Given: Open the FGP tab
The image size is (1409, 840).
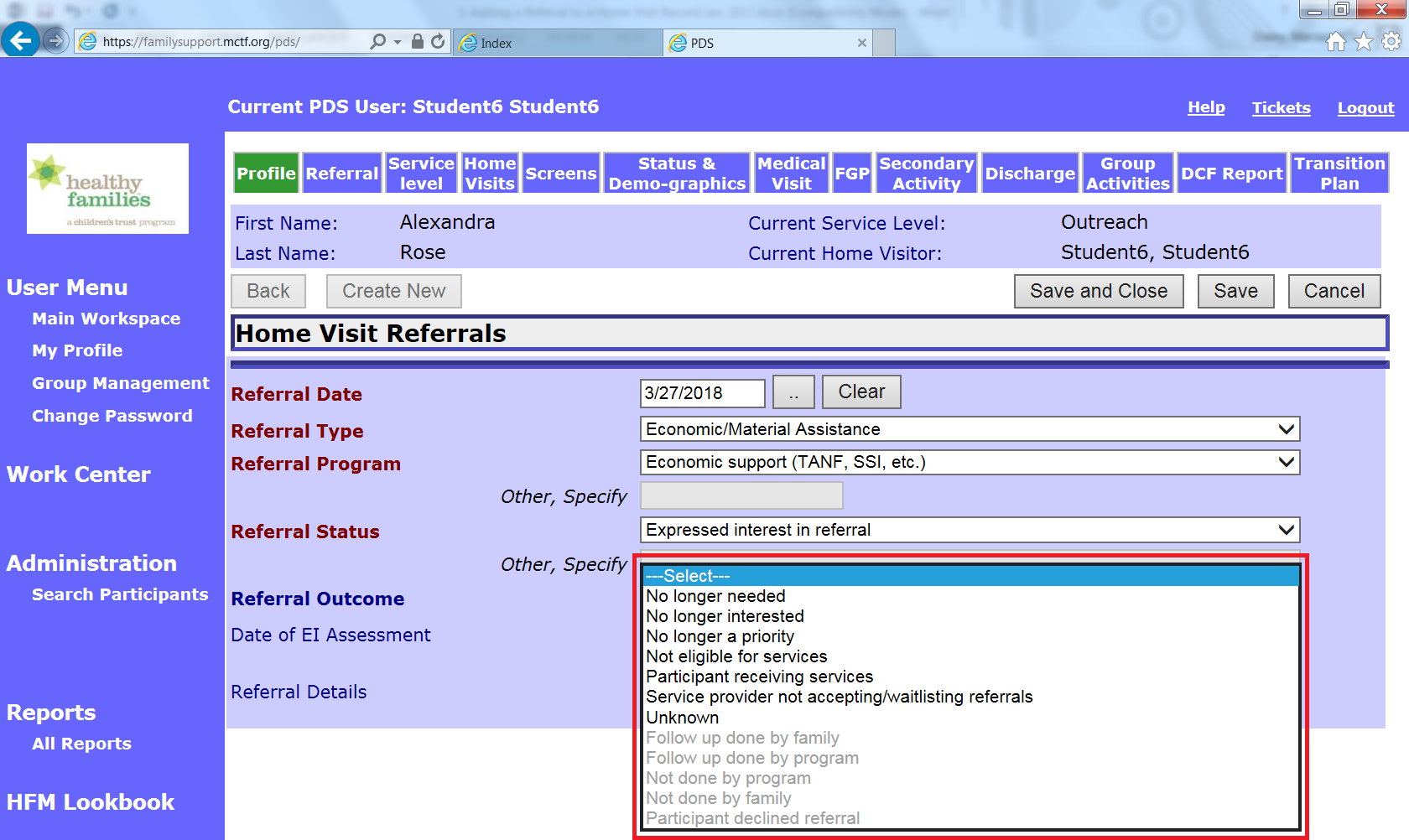Looking at the screenshot, I should (x=852, y=174).
